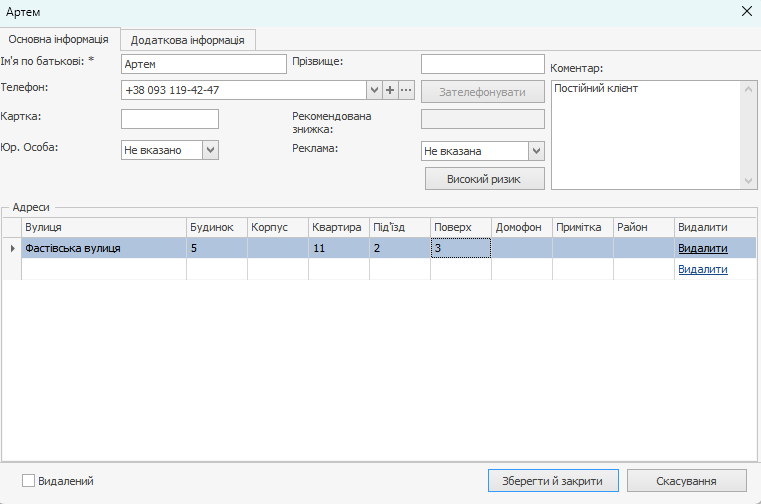Screen dimensions: 761x504
Task: Switch to the Додаткова інформація tab
Action: [x=187, y=40]
